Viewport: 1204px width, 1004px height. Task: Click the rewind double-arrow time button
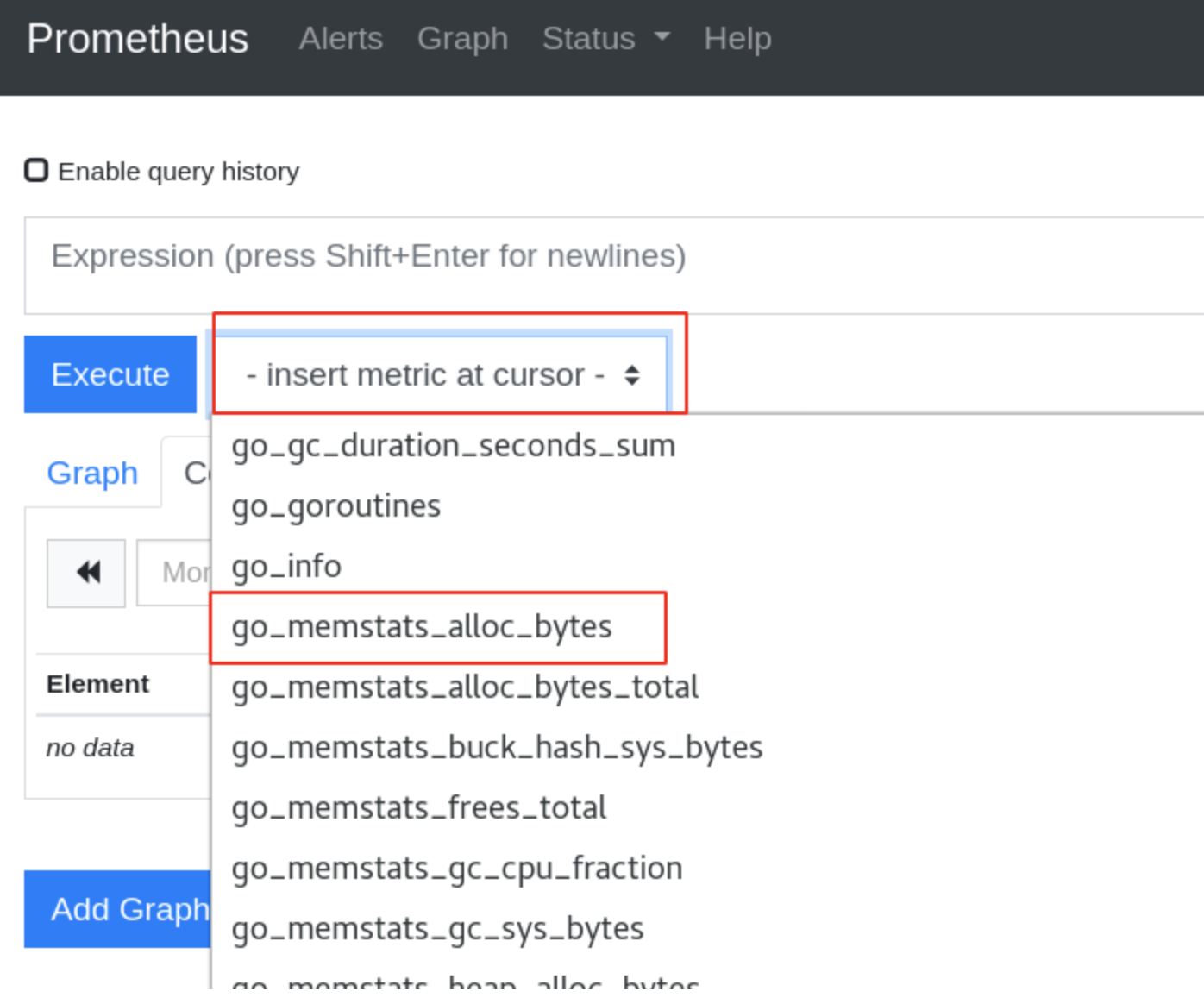point(86,573)
